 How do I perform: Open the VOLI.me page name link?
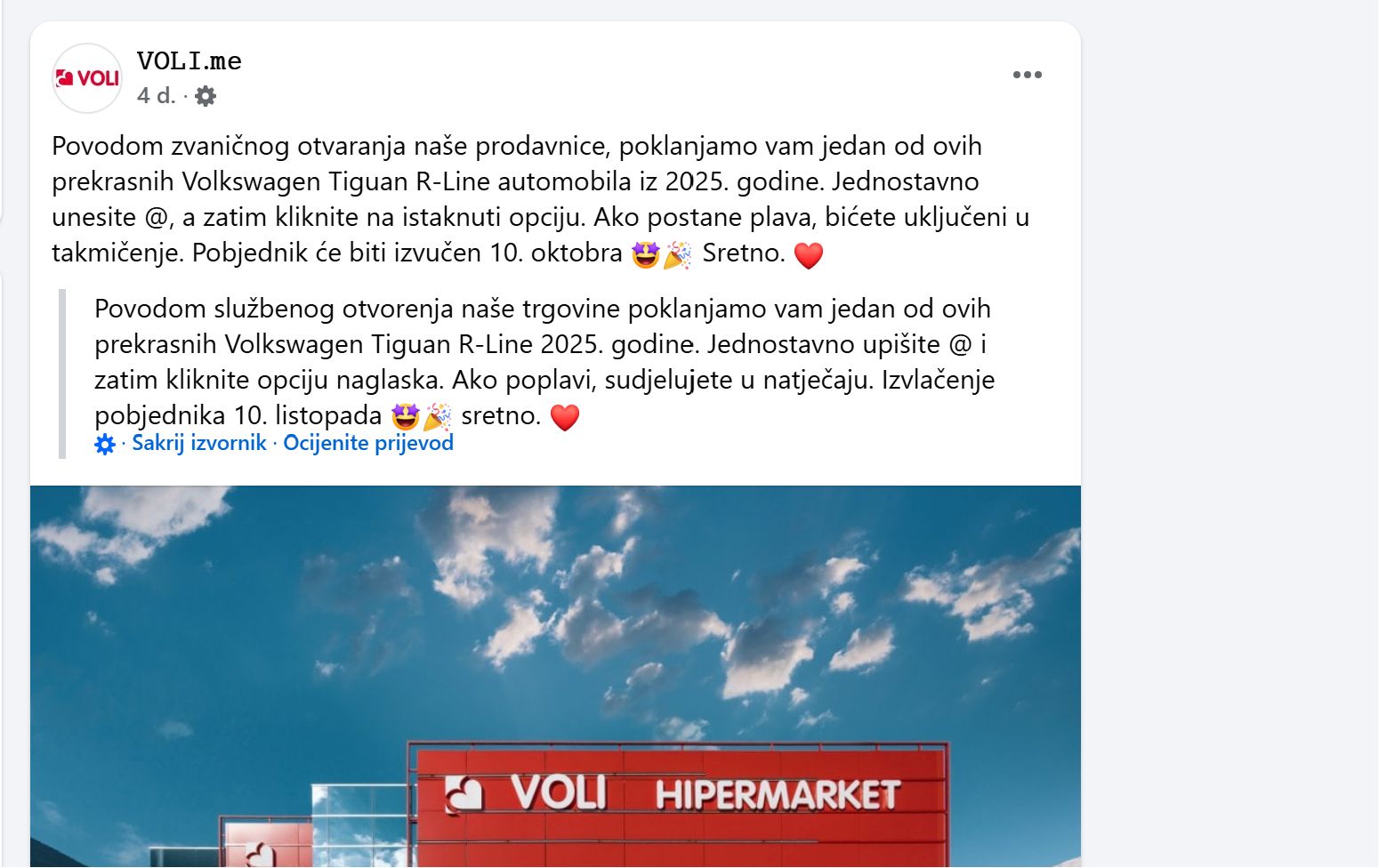pyautogui.click(x=190, y=61)
